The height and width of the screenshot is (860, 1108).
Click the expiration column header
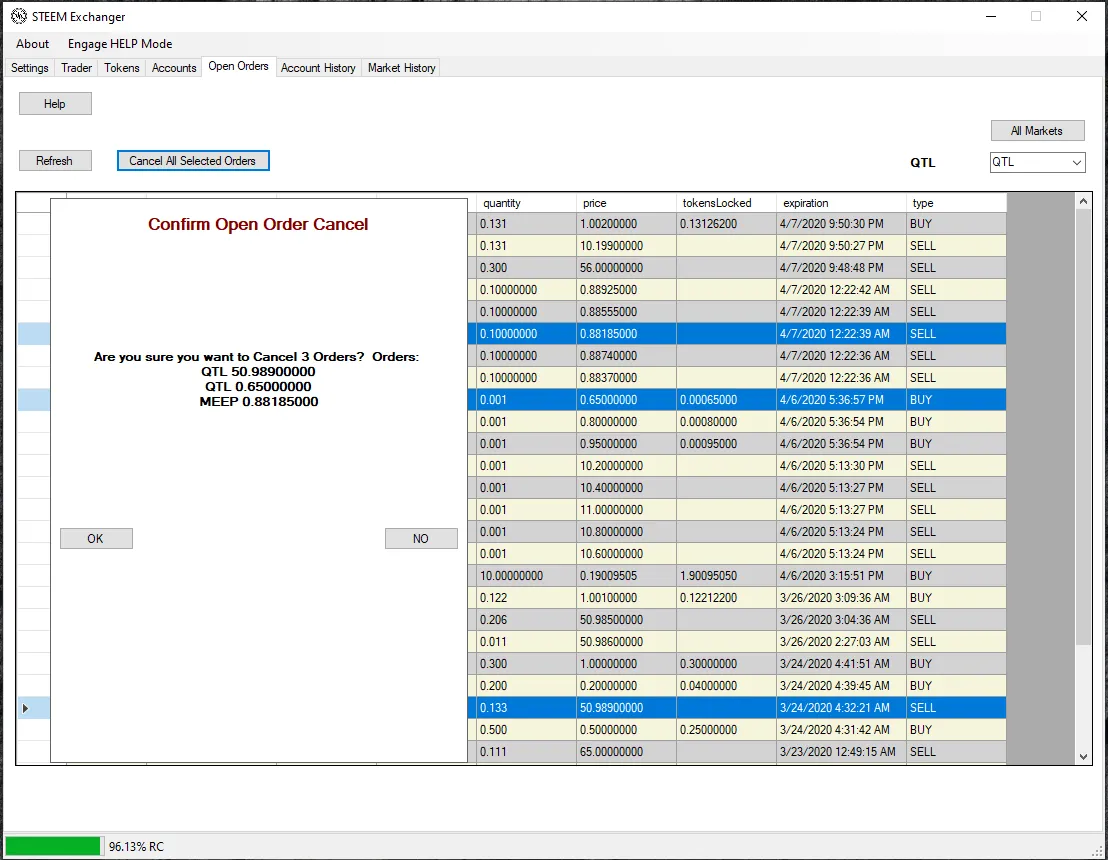point(842,203)
